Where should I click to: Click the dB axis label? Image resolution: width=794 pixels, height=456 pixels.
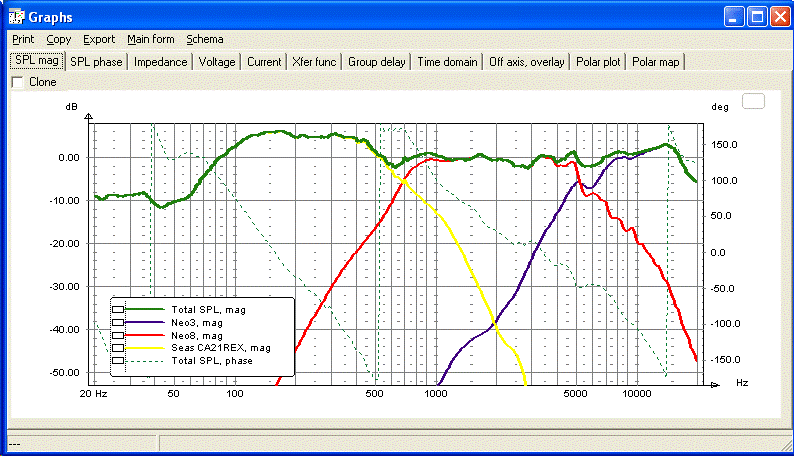tap(71, 106)
